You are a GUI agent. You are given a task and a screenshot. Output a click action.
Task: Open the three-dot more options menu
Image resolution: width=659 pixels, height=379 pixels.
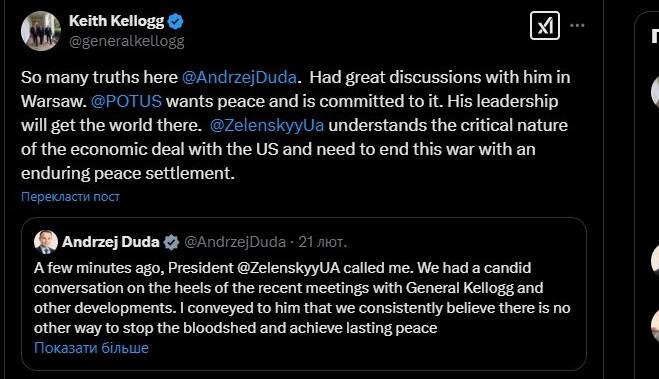click(x=577, y=26)
